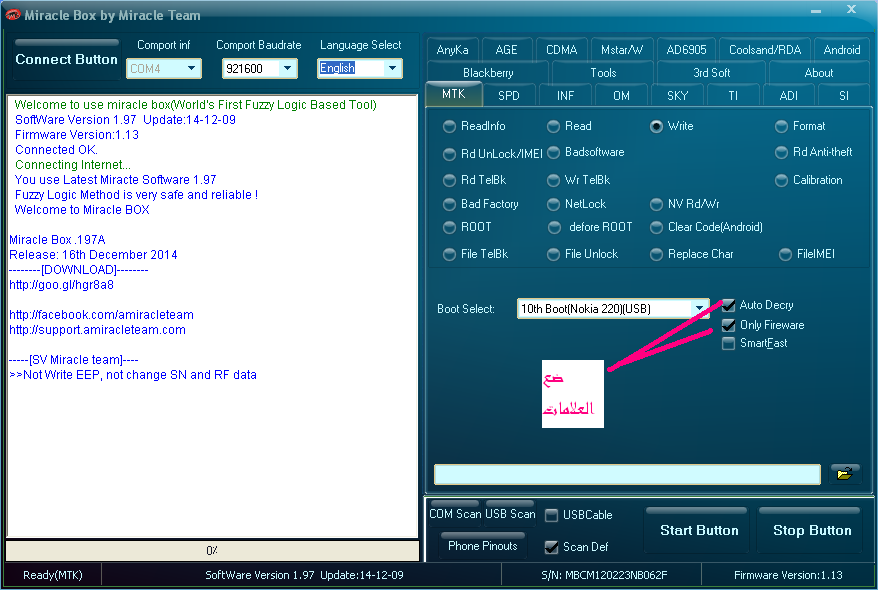Open the About tab

pos(819,73)
